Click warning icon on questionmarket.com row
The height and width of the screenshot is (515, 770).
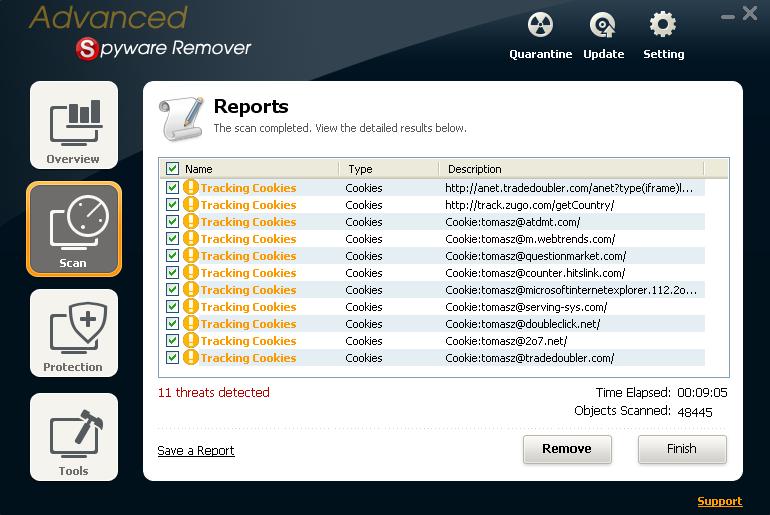(191, 256)
